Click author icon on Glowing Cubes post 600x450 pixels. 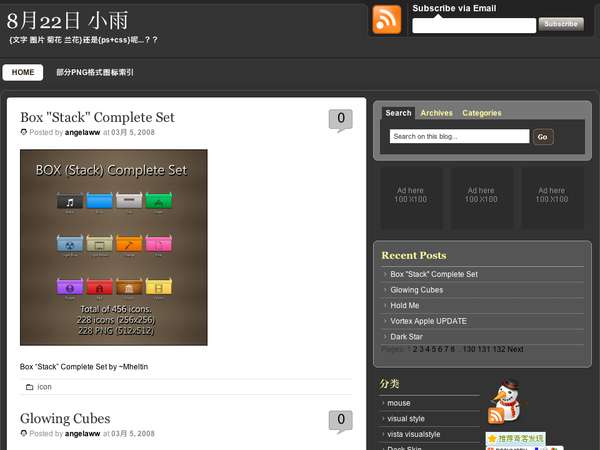point(24,433)
